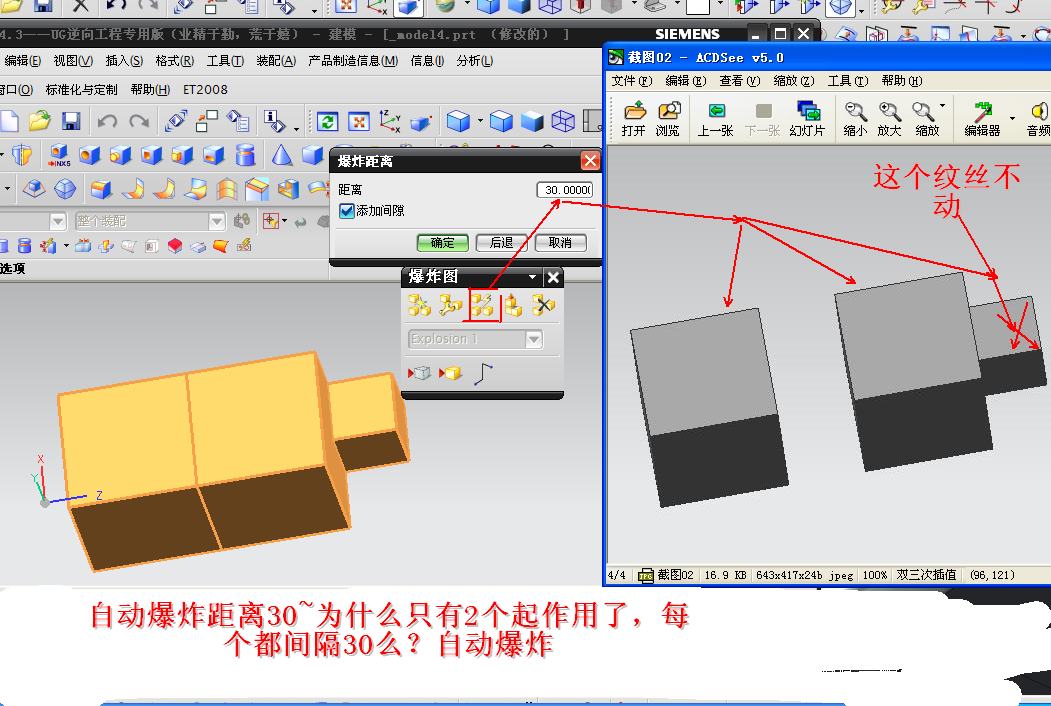Screen dimensions: 1051x706
Task: Click 取消 in 爆炸距离 dialog
Action: [x=560, y=243]
